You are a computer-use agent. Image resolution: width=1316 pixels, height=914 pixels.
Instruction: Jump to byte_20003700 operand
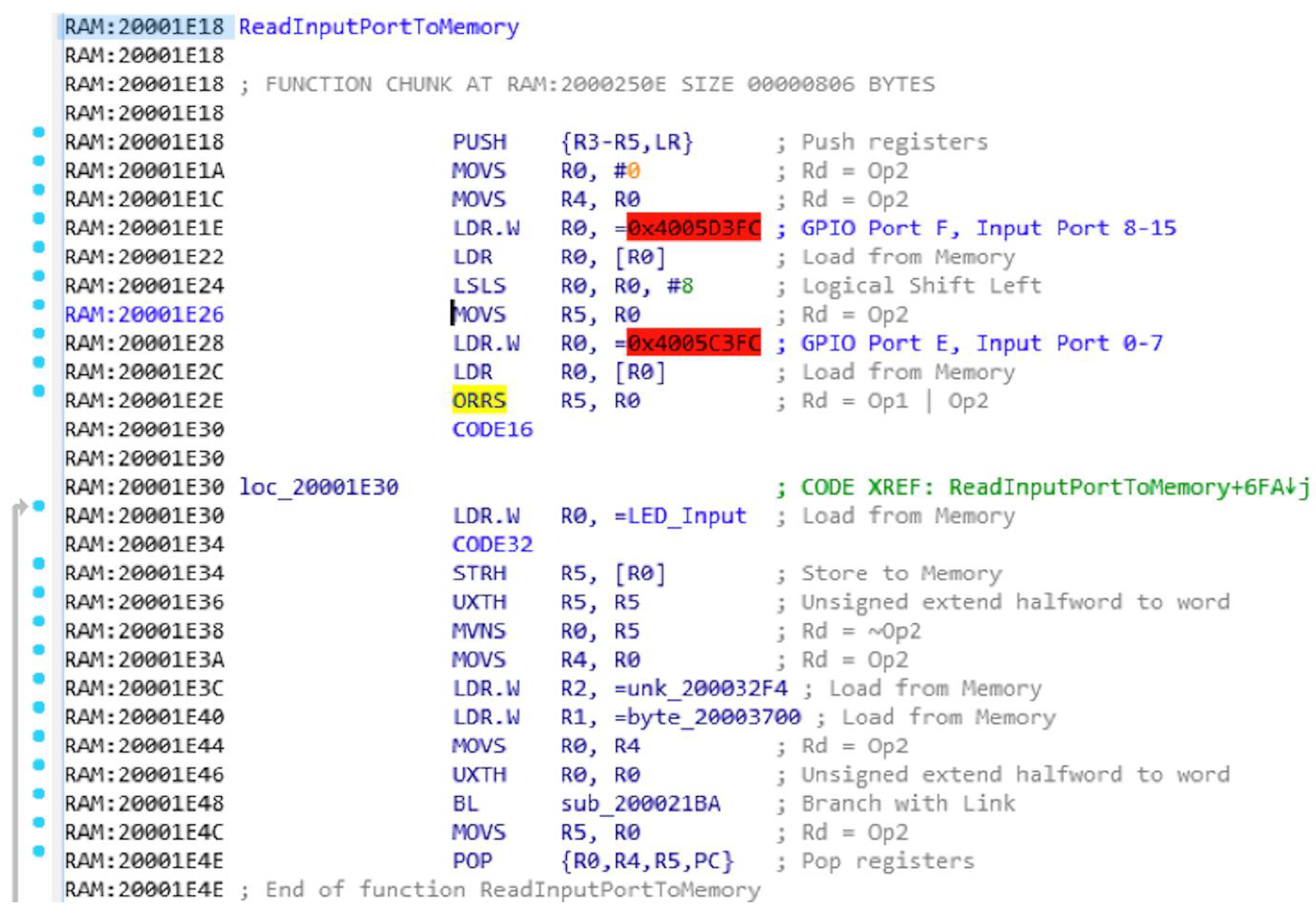coord(714,717)
